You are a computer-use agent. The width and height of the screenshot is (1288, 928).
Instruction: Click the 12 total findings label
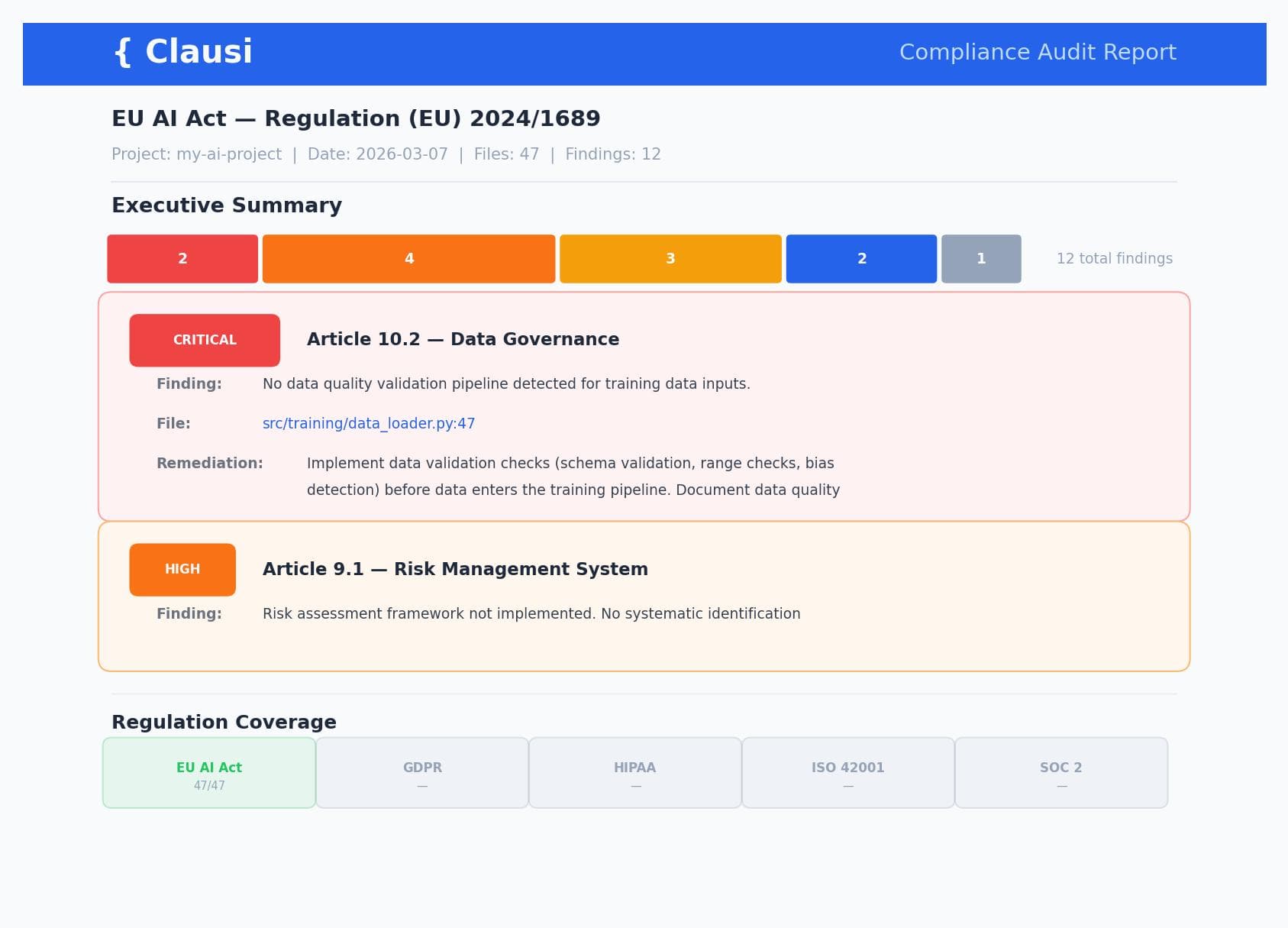pyautogui.click(x=1114, y=258)
